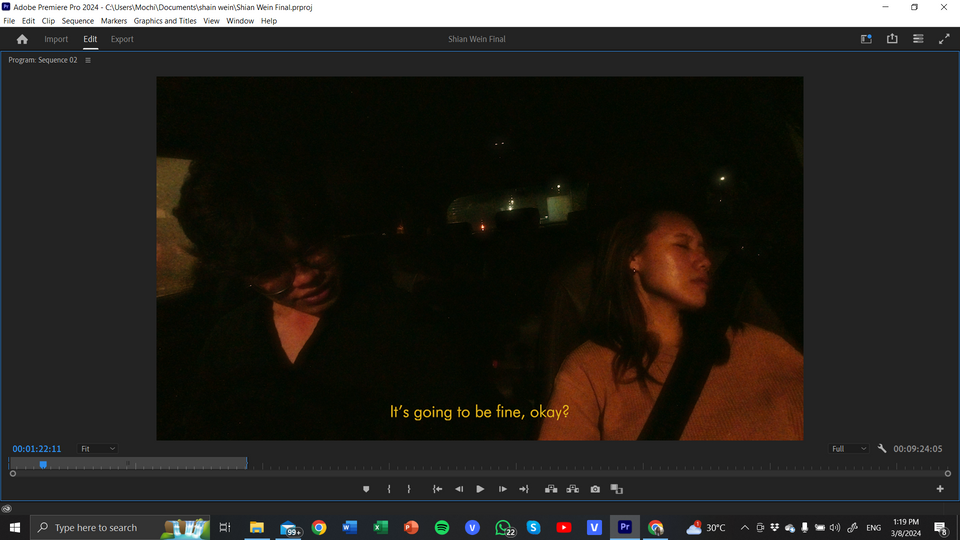This screenshot has height=540, width=960.
Task: Click the zoom scroll bar right handle
Action: [x=948, y=474]
